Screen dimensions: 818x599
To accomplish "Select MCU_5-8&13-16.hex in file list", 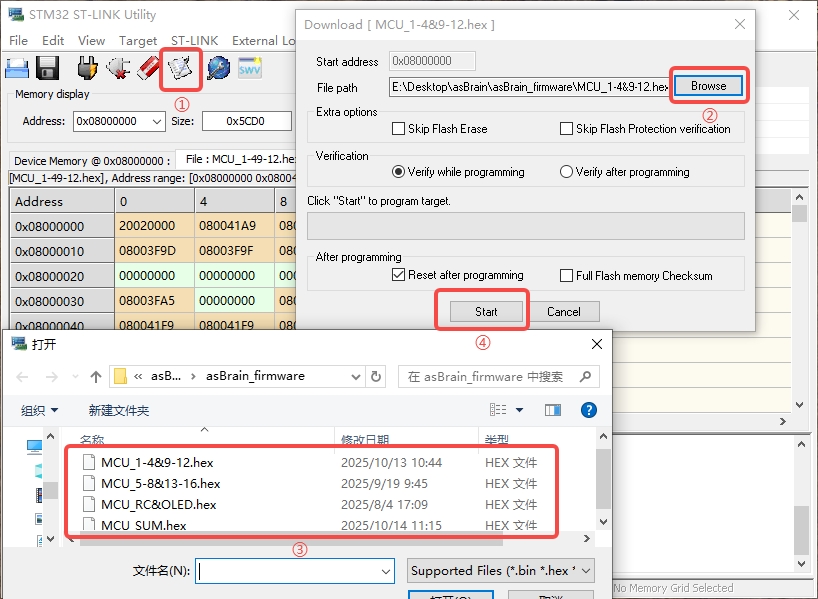I will pos(160,484).
